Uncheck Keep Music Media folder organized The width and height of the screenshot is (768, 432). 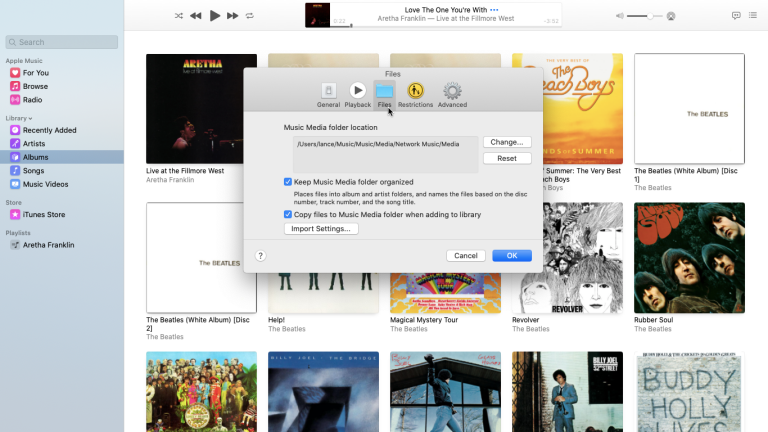[288, 182]
